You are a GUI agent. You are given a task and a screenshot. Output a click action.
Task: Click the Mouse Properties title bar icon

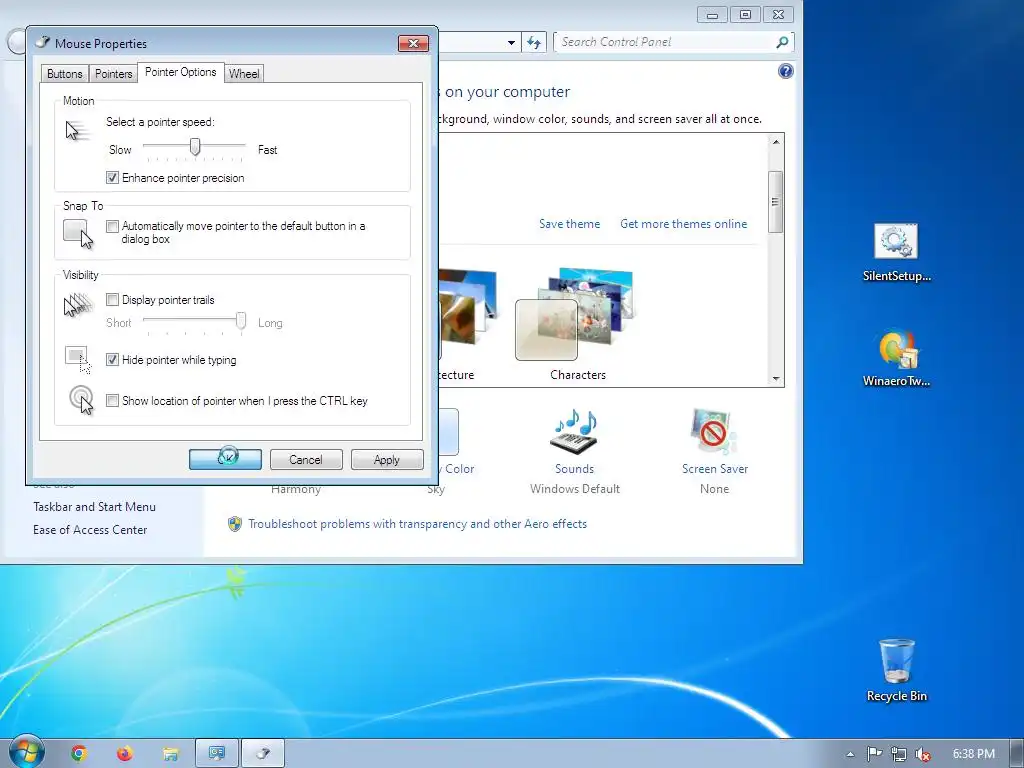tap(42, 43)
